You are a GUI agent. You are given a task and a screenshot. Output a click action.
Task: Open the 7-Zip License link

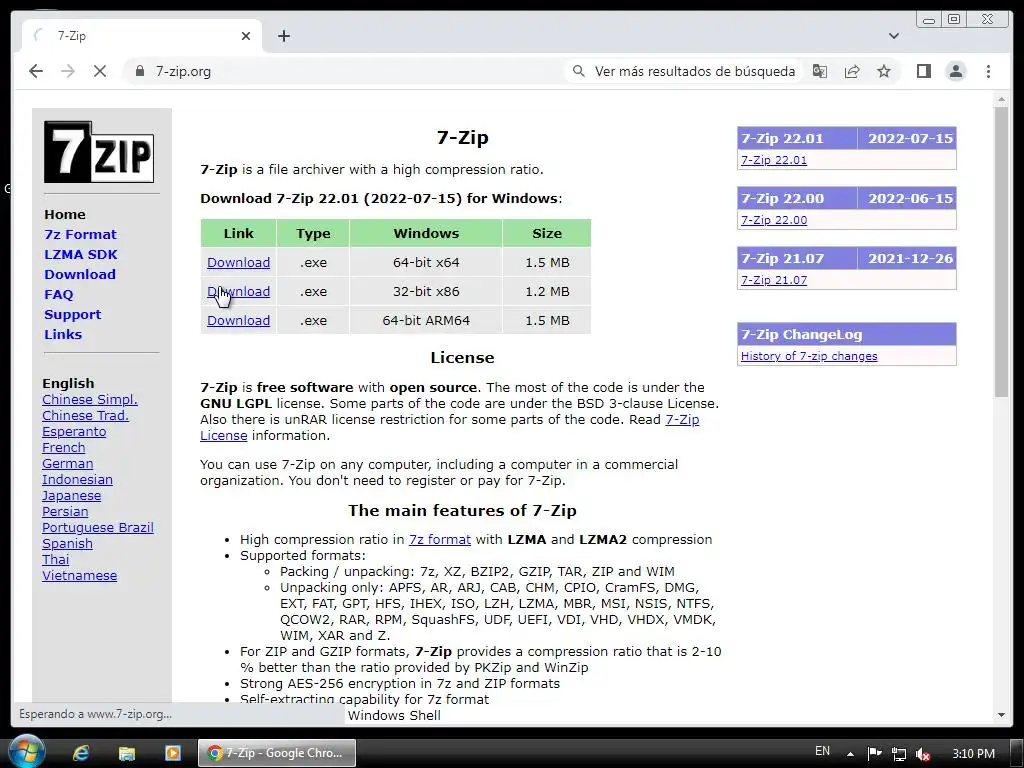pyautogui.click(x=682, y=419)
